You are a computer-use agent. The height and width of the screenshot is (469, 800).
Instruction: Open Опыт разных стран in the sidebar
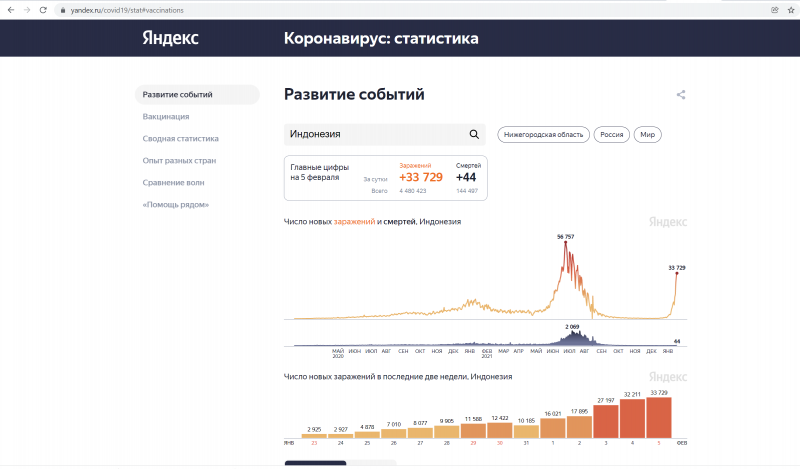pos(179,160)
